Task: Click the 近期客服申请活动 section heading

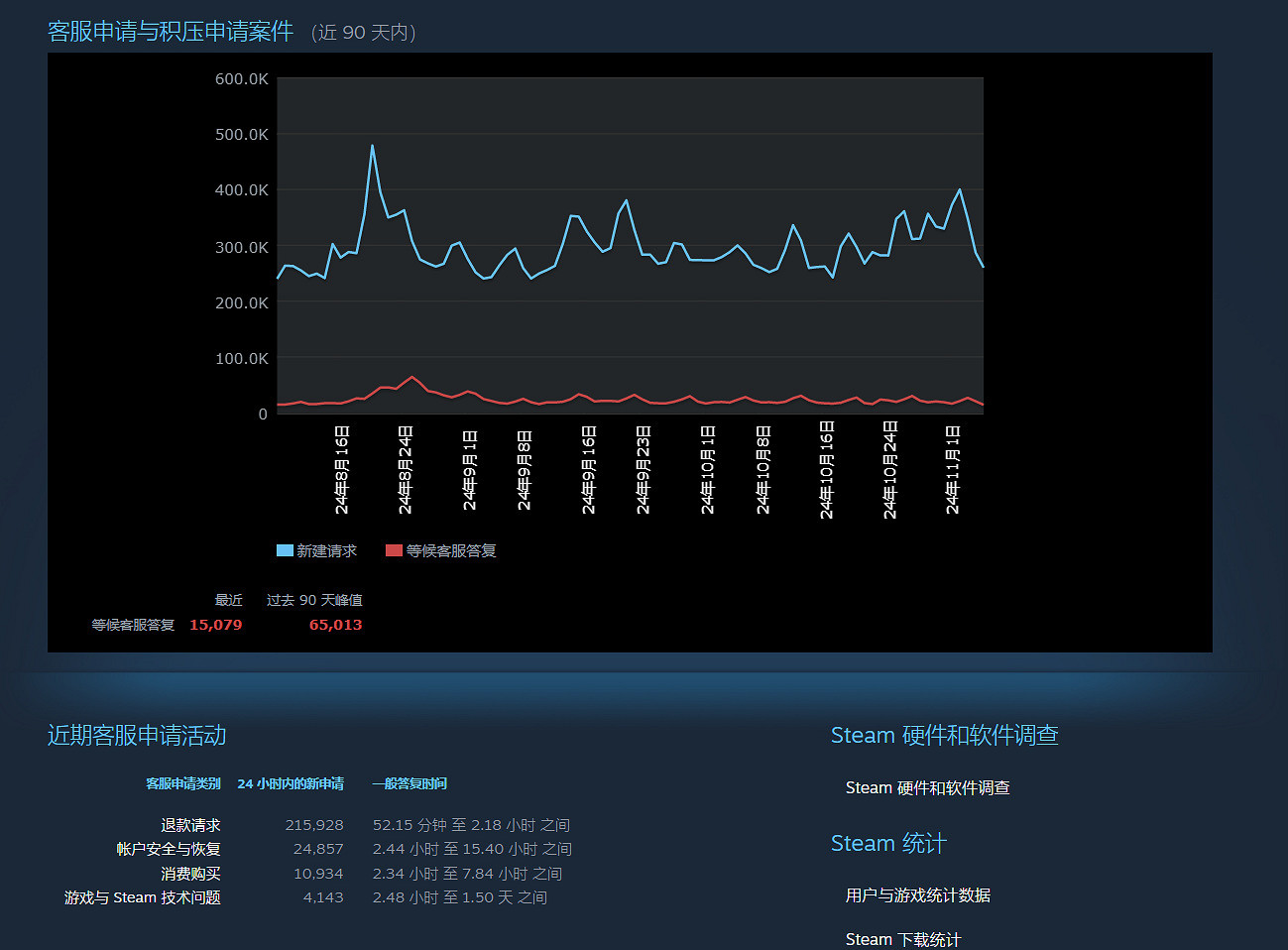Action: [136, 736]
